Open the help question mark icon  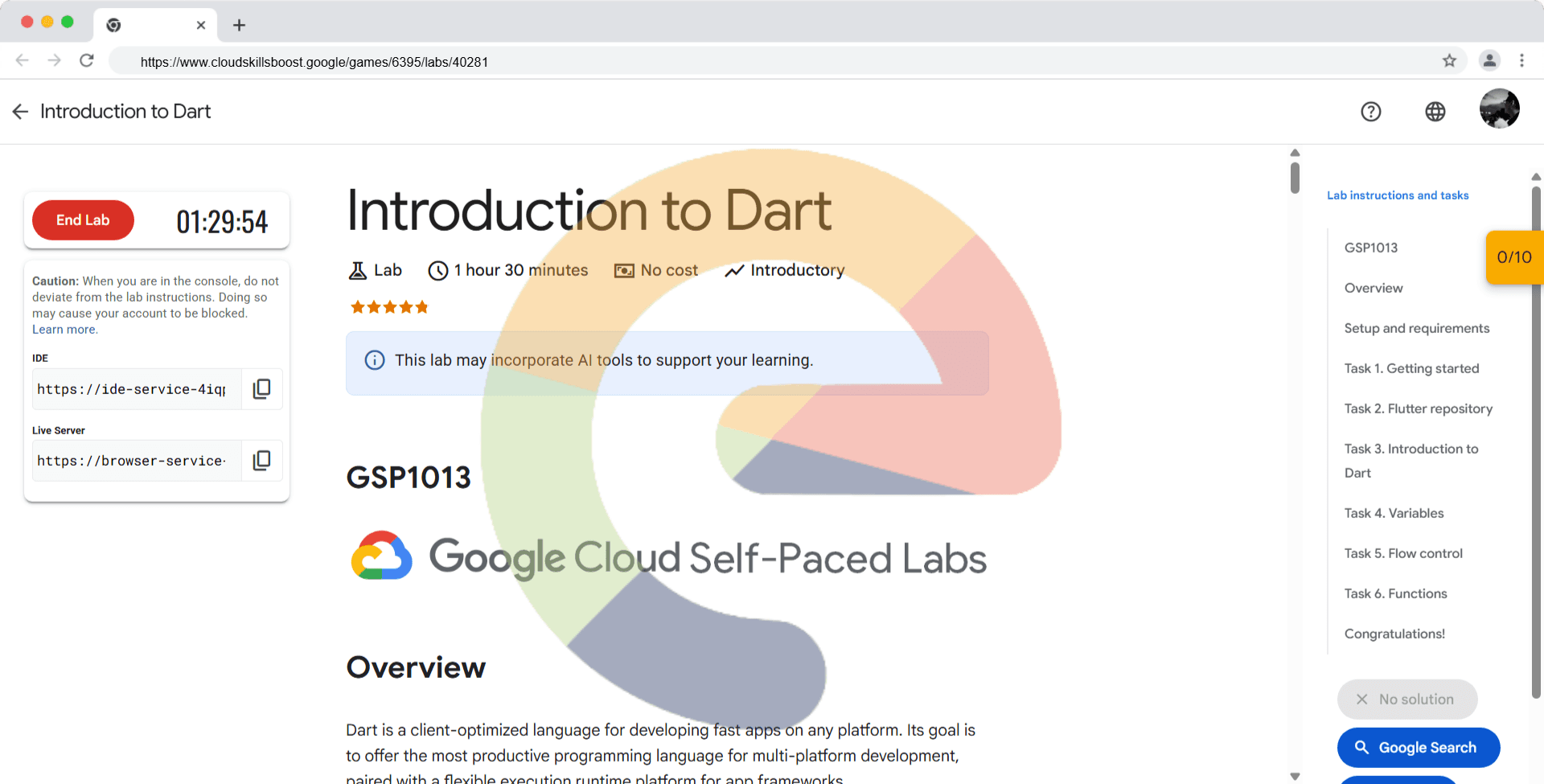click(x=1370, y=112)
